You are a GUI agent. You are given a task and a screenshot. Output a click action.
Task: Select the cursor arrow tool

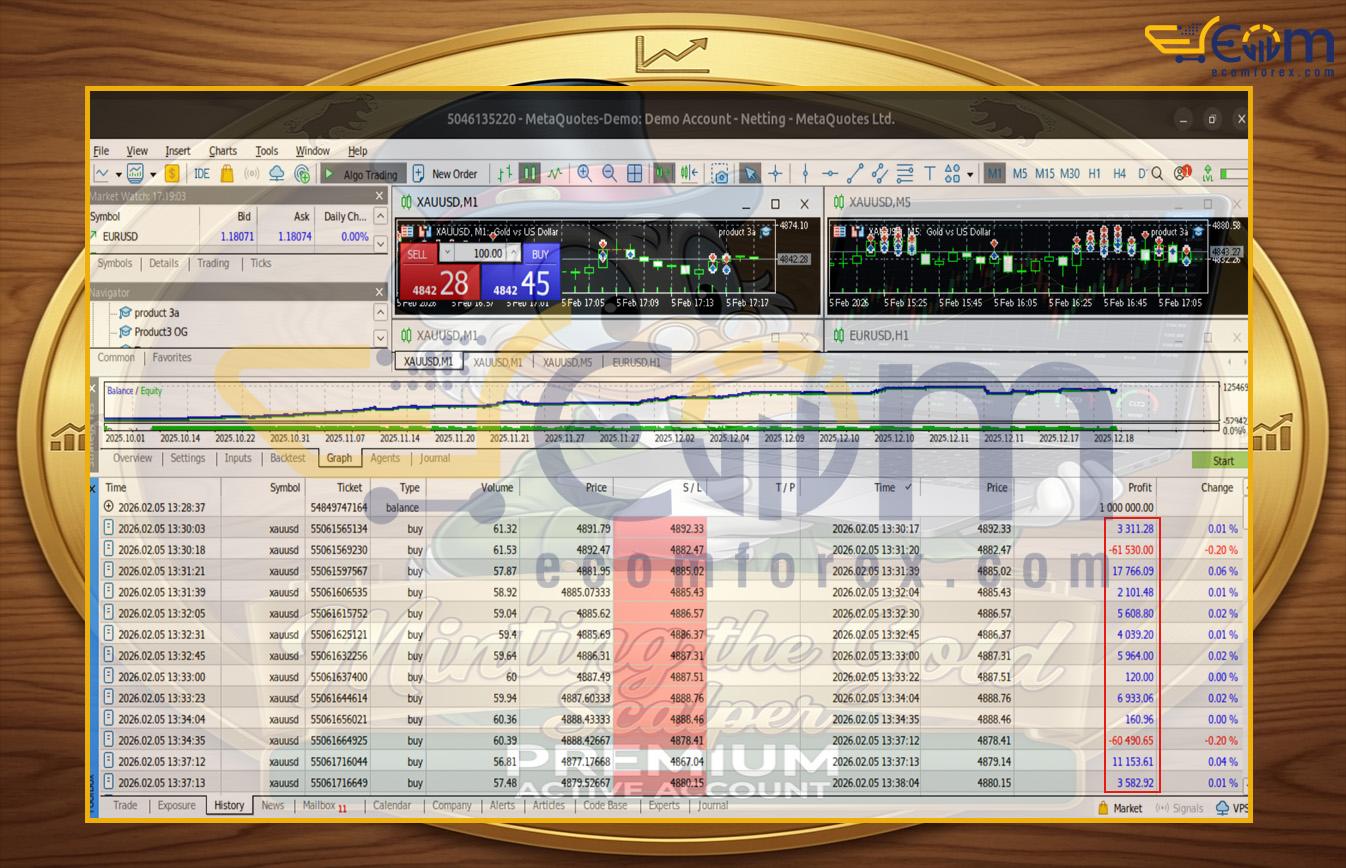[750, 173]
